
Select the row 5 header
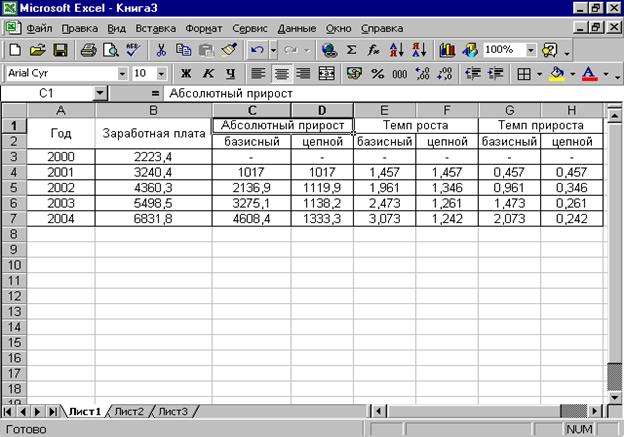(13, 187)
